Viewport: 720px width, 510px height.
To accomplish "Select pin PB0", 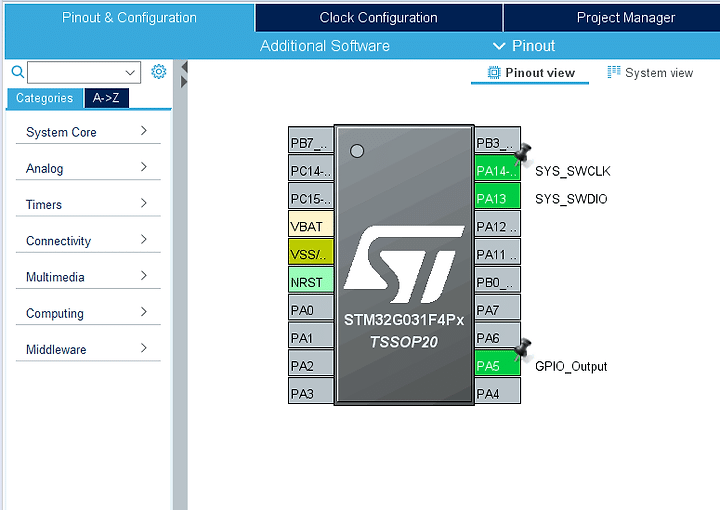I will click(x=497, y=280).
